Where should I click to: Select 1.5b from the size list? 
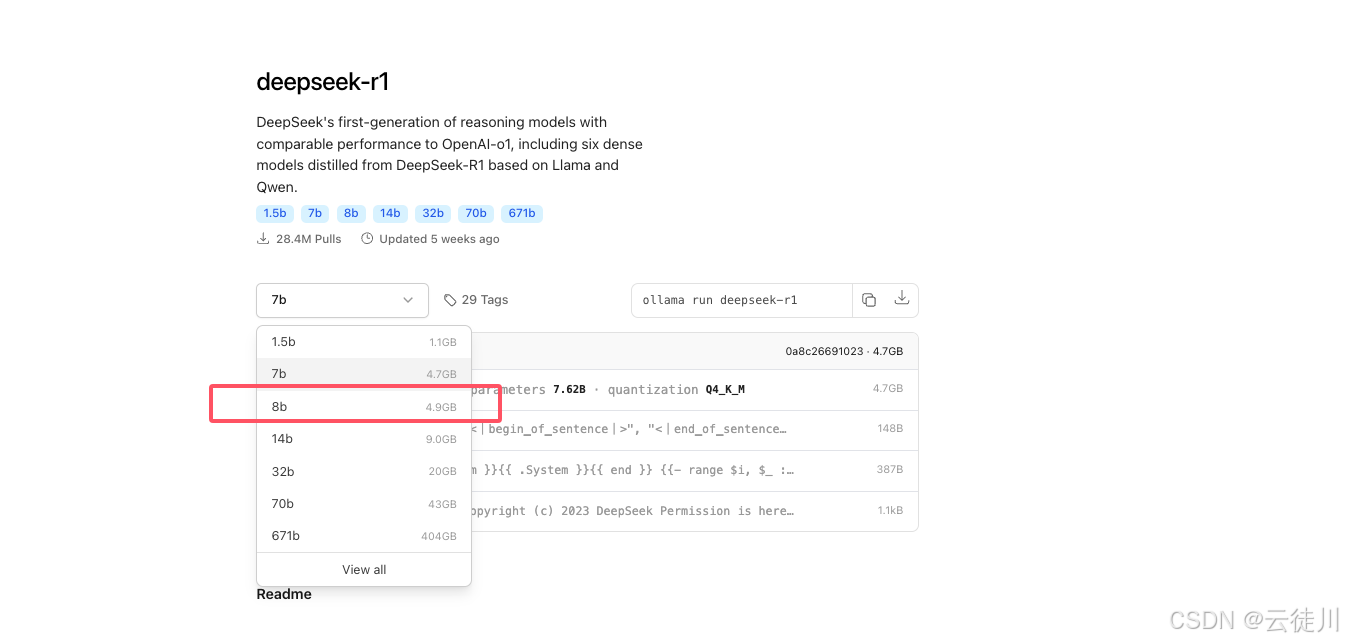click(364, 342)
